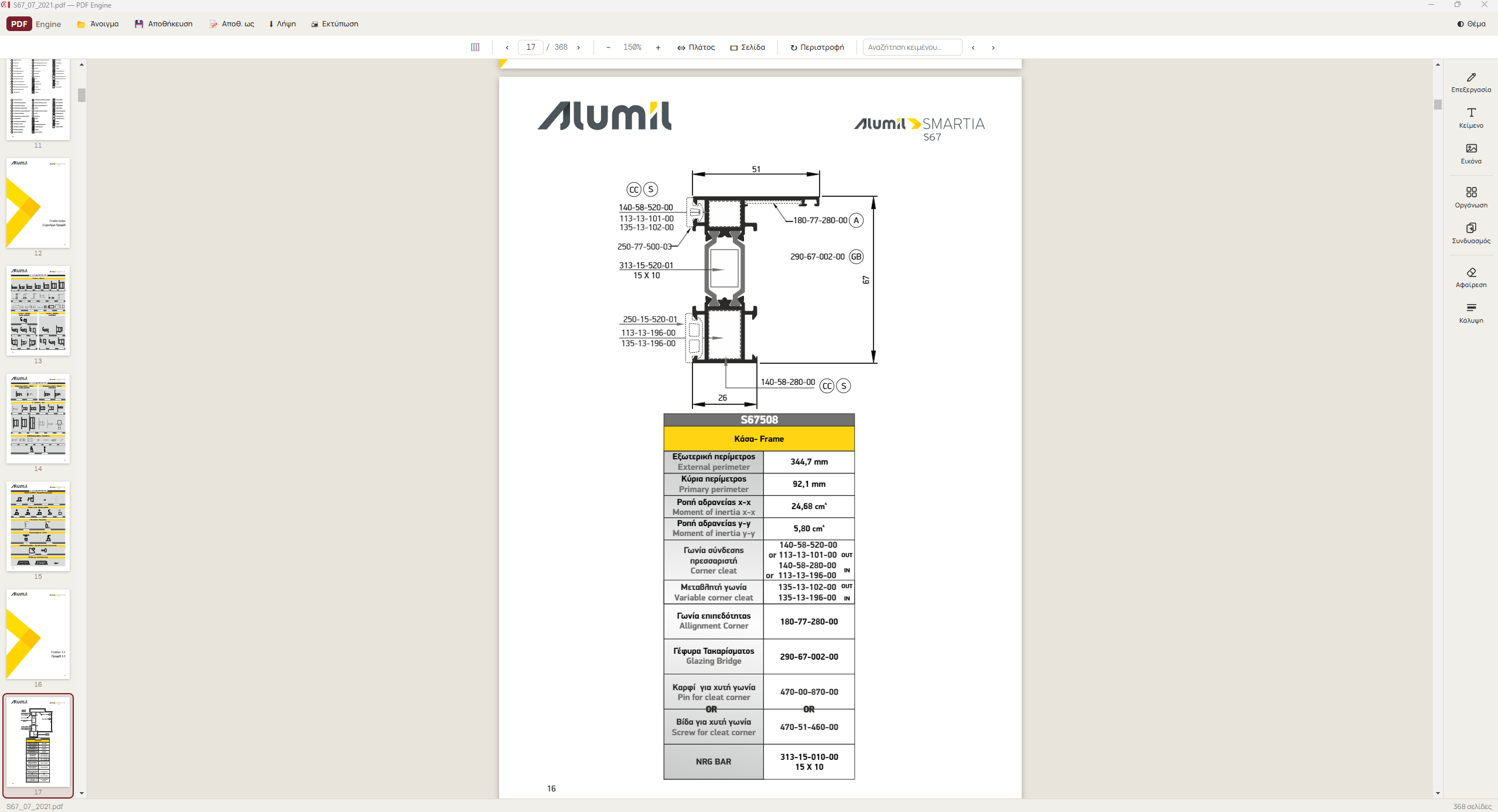Select the Κείμενο text tool
This screenshot has height=812, width=1498.
point(1471,118)
